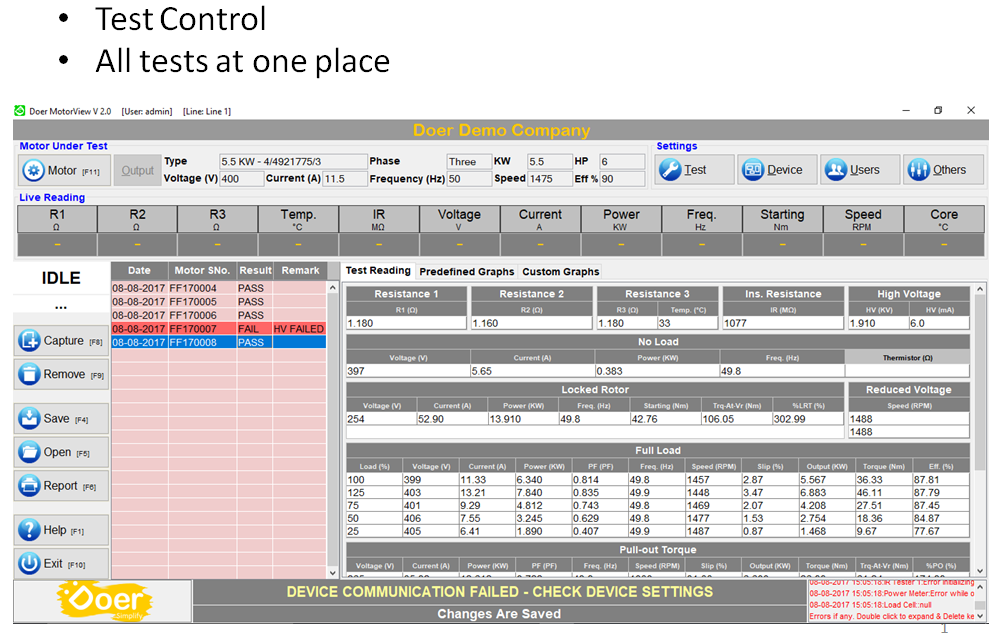Viewport: 1001px width, 637px height.
Task: Select the Test Reading tab
Action: [378, 271]
